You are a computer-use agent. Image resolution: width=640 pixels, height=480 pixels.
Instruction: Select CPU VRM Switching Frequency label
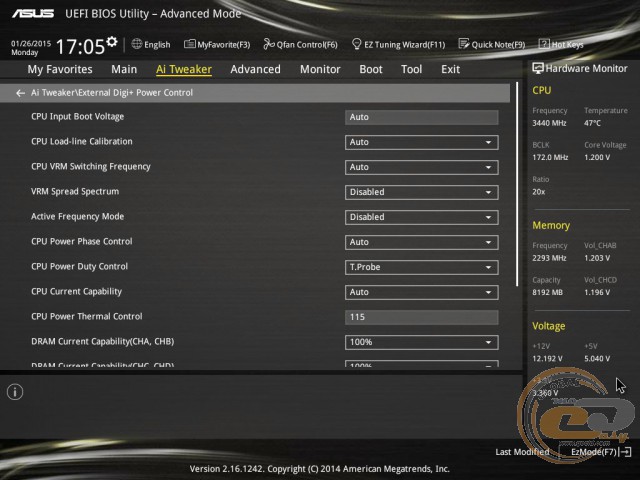[x=91, y=167]
